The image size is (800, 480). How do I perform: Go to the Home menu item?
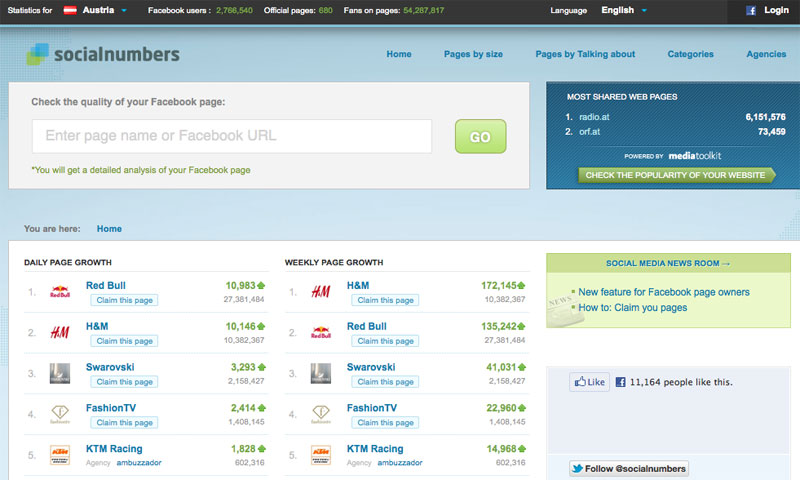[x=399, y=54]
